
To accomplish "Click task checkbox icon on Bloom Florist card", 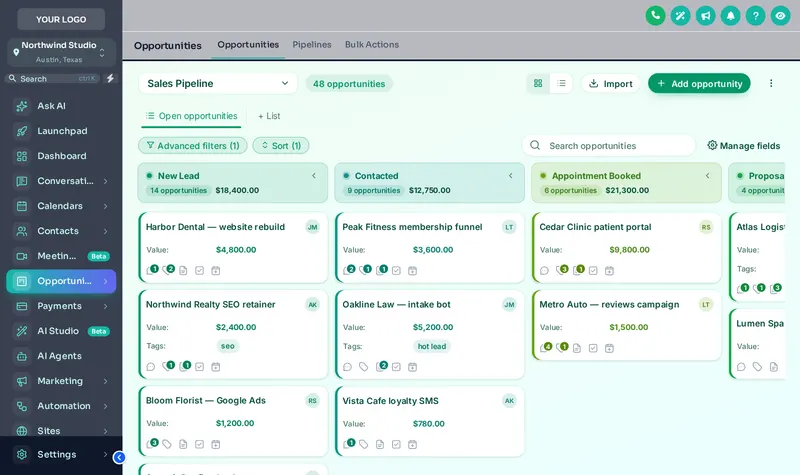I will 199,444.
